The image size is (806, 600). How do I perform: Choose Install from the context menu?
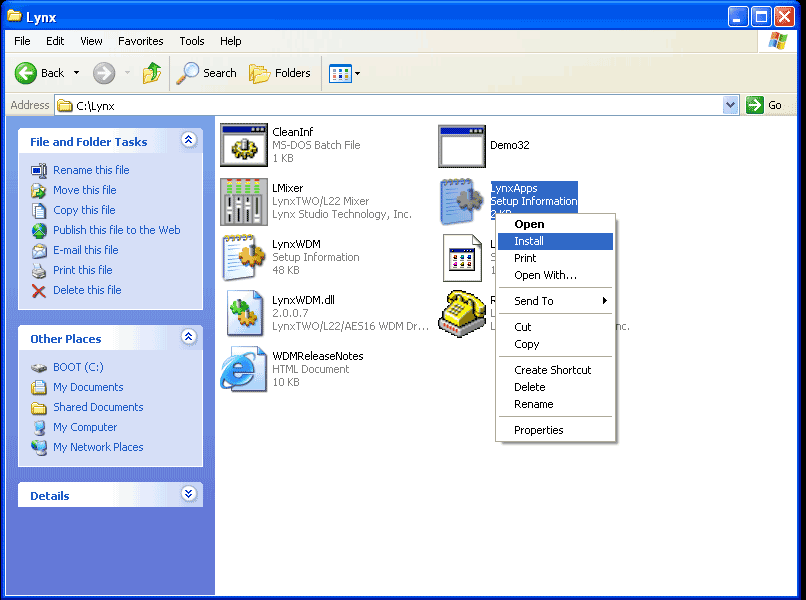pos(529,241)
